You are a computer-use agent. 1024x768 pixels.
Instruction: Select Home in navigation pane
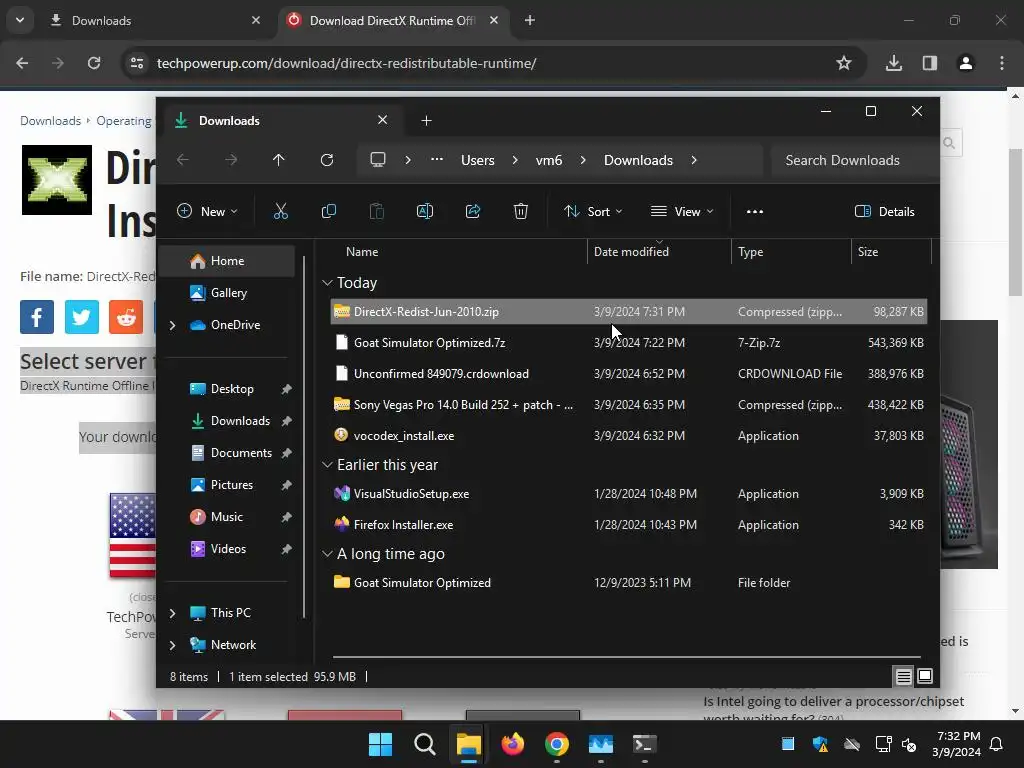coord(227,261)
